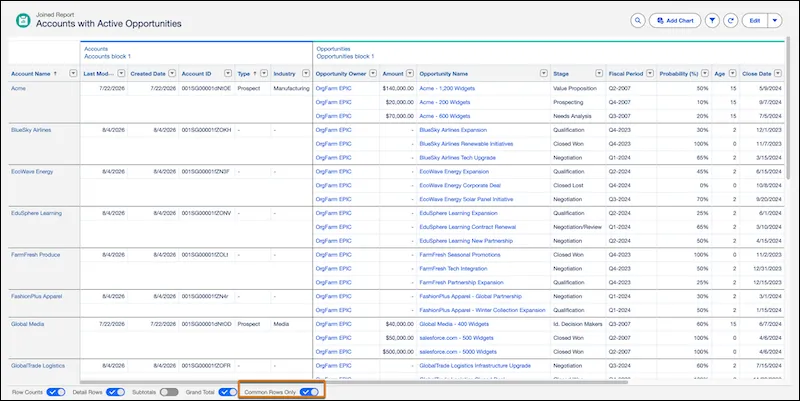Screen dimensions: 800x401
Task: Click OrgFarm EPIC owner in Acme - 1,200 Widgets row
Action: (334, 88)
